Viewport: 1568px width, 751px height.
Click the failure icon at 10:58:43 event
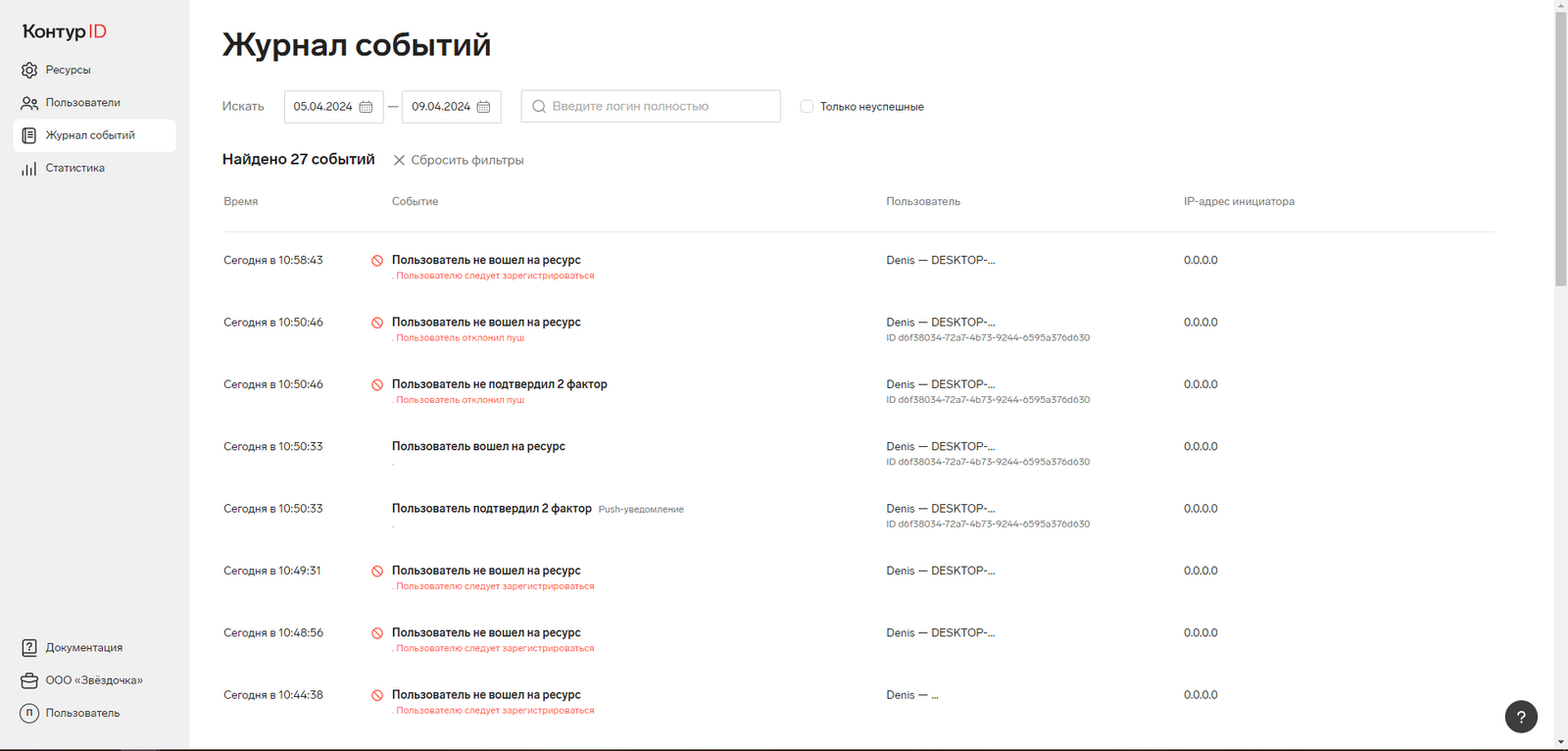pos(377,261)
